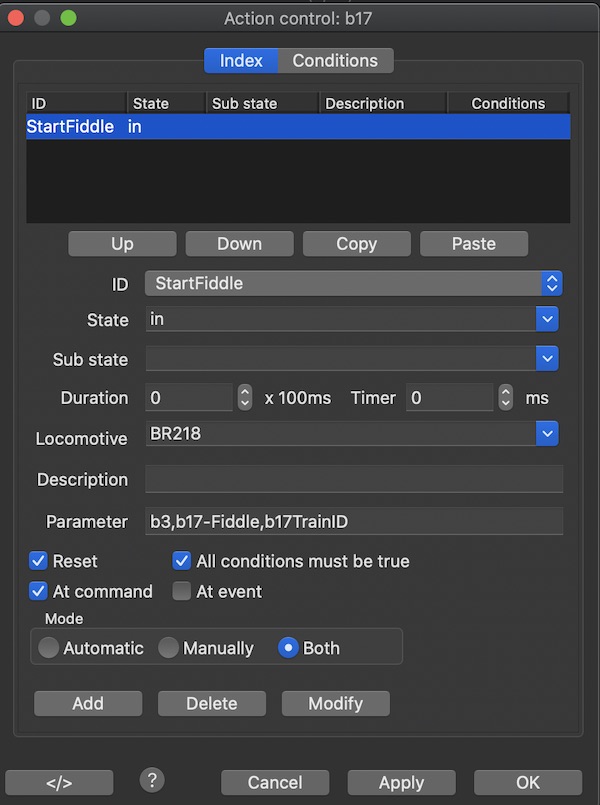Click into the Parameter text field

pos(354,521)
